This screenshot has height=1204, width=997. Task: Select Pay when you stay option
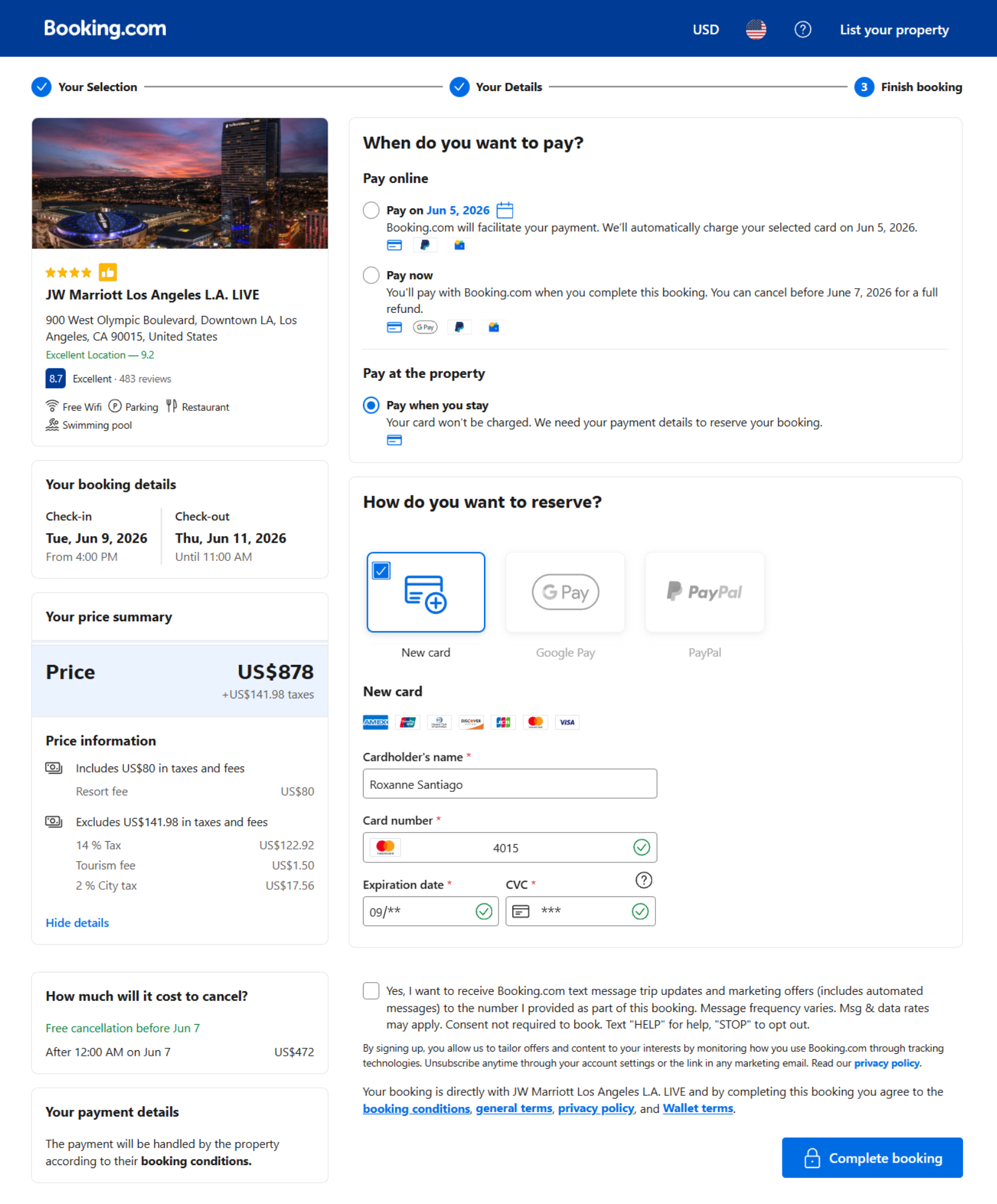point(371,405)
